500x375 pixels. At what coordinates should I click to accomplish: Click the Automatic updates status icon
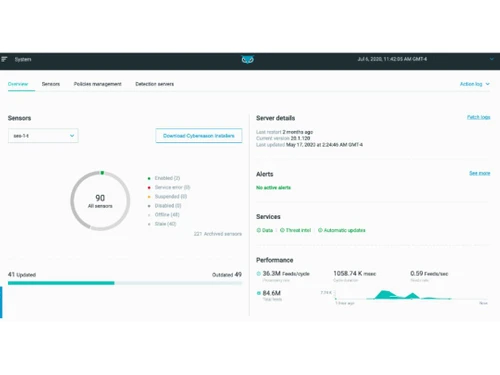point(320,230)
